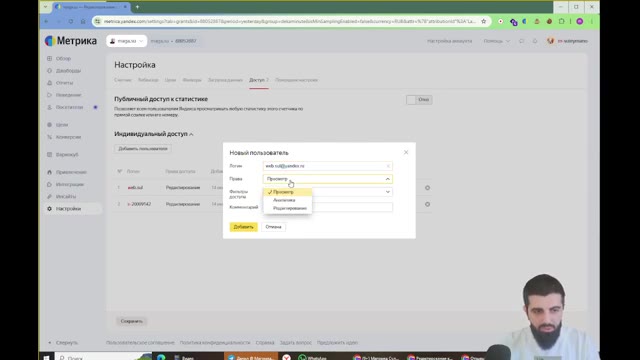640x360 pixels.
Task: Click the settings gear for web.sul row
Action: pyautogui.click(x=427, y=188)
